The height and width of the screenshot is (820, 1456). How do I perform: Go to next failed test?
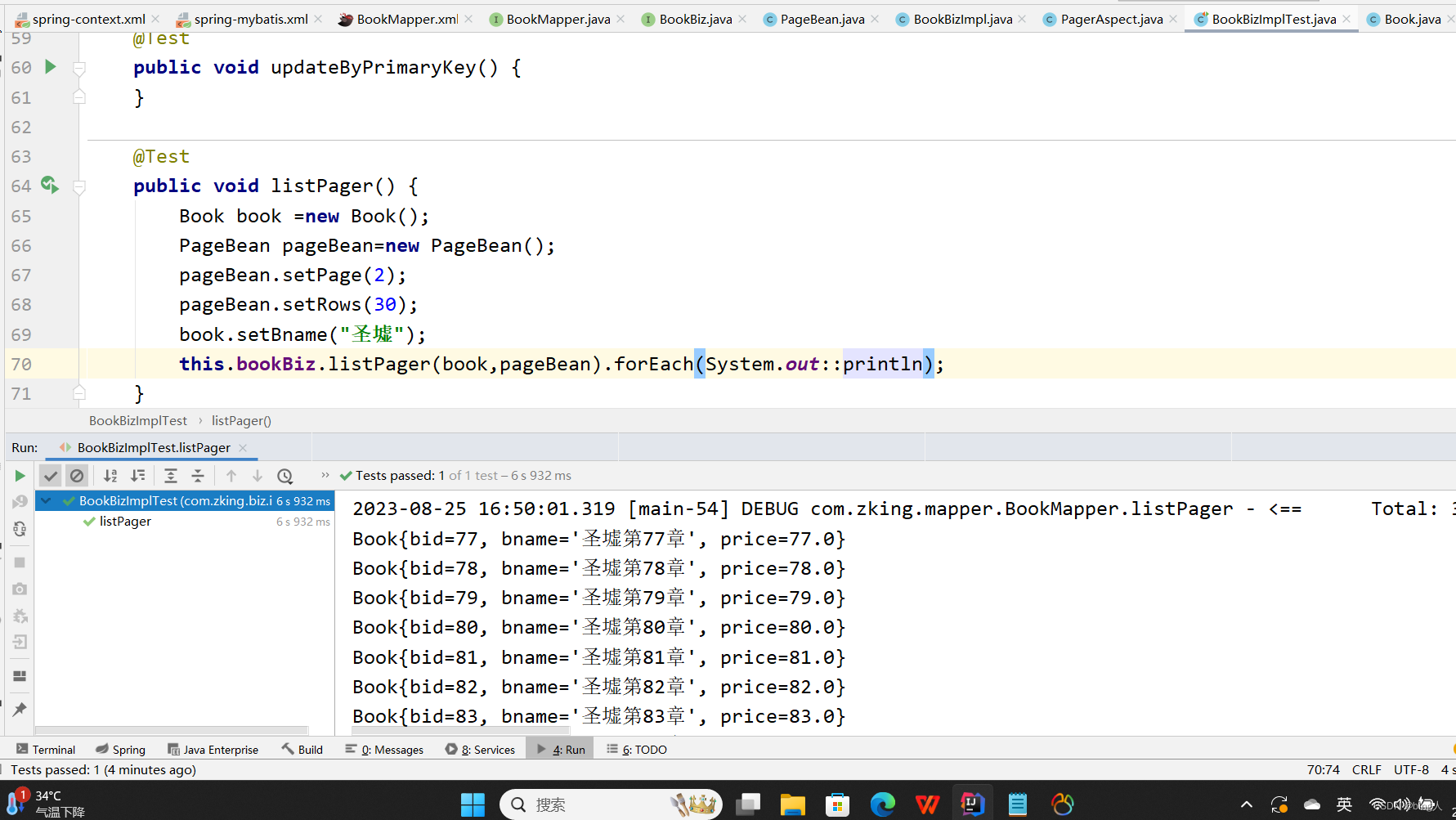258,476
